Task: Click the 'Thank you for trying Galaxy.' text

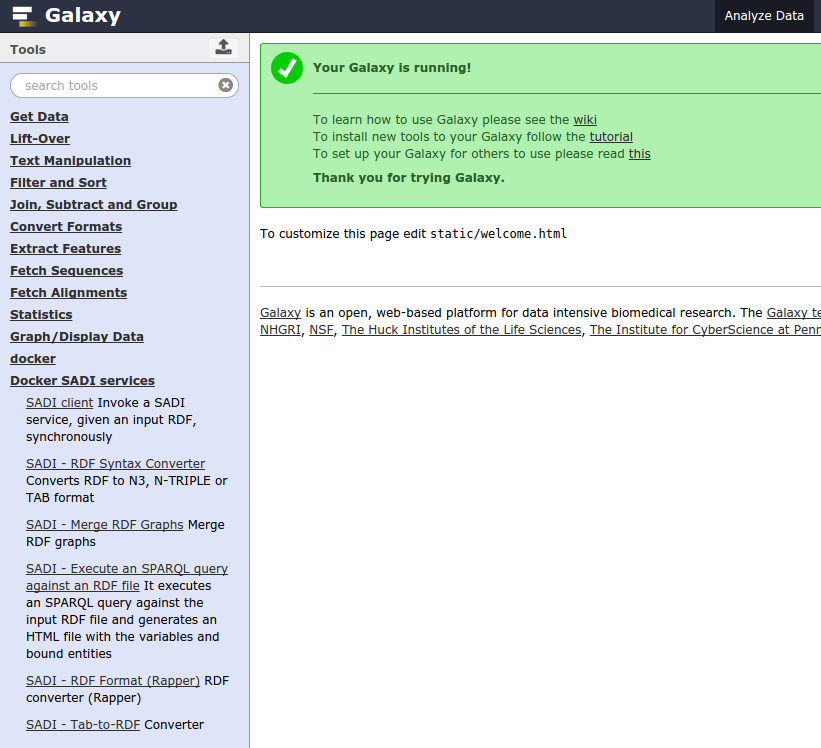Action: [408, 178]
